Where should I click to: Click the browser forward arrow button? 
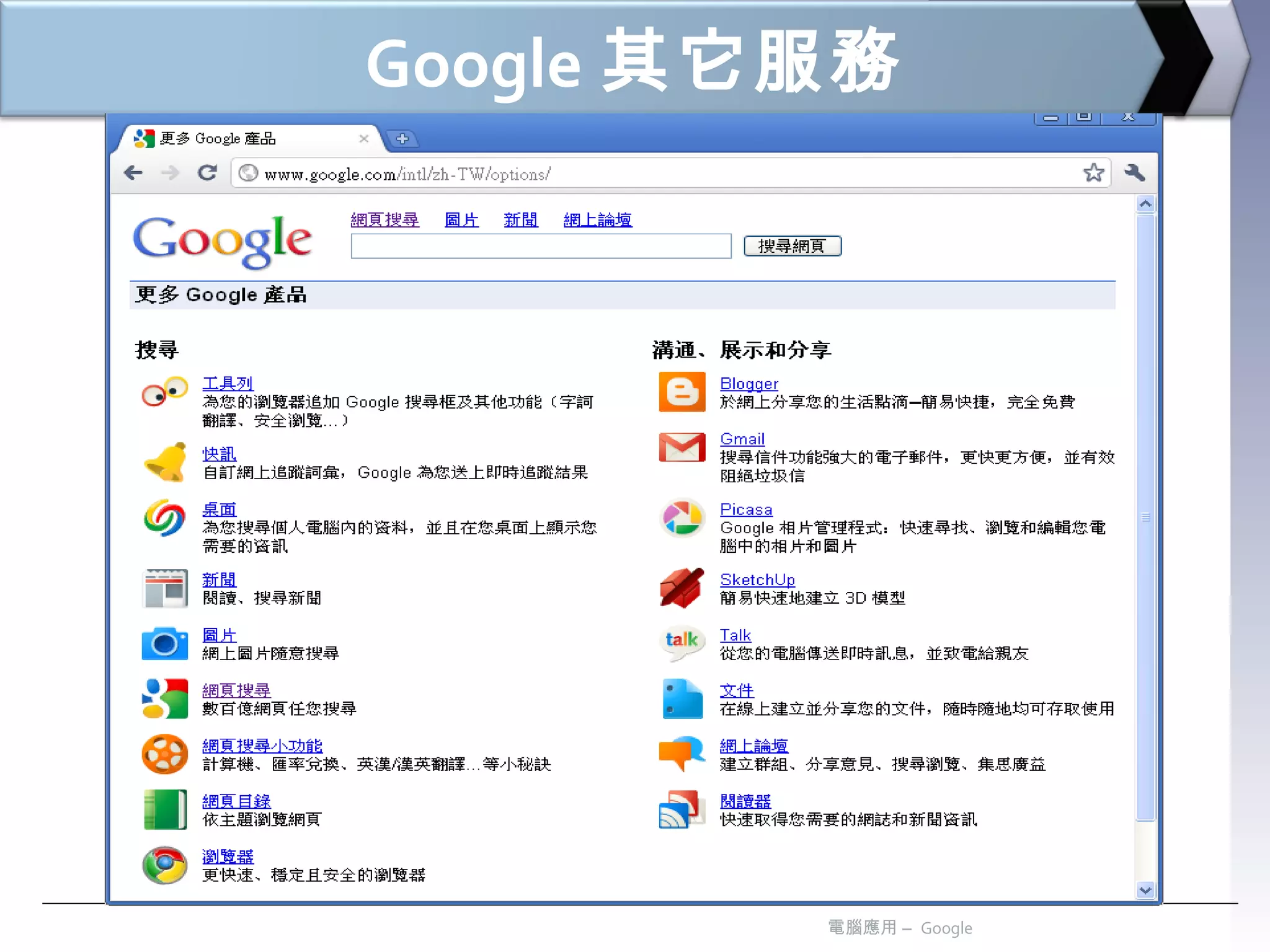click(169, 173)
